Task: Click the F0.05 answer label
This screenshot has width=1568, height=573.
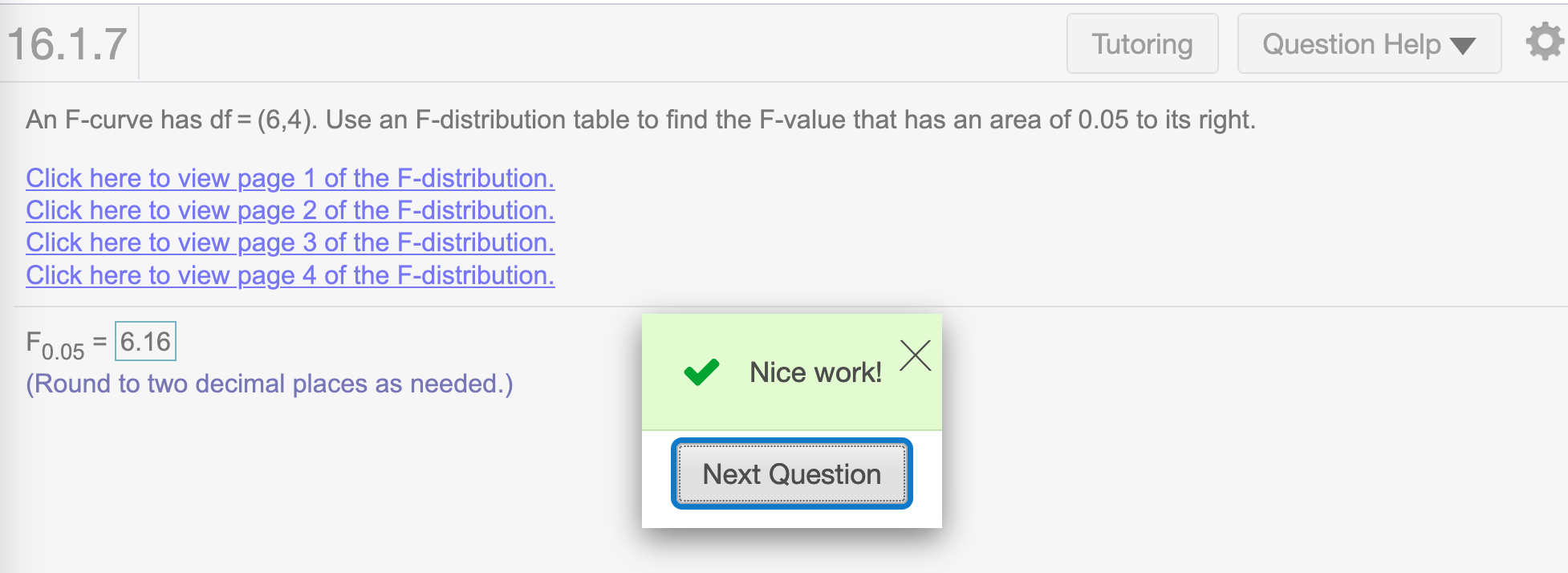Action: pyautogui.click(x=55, y=345)
